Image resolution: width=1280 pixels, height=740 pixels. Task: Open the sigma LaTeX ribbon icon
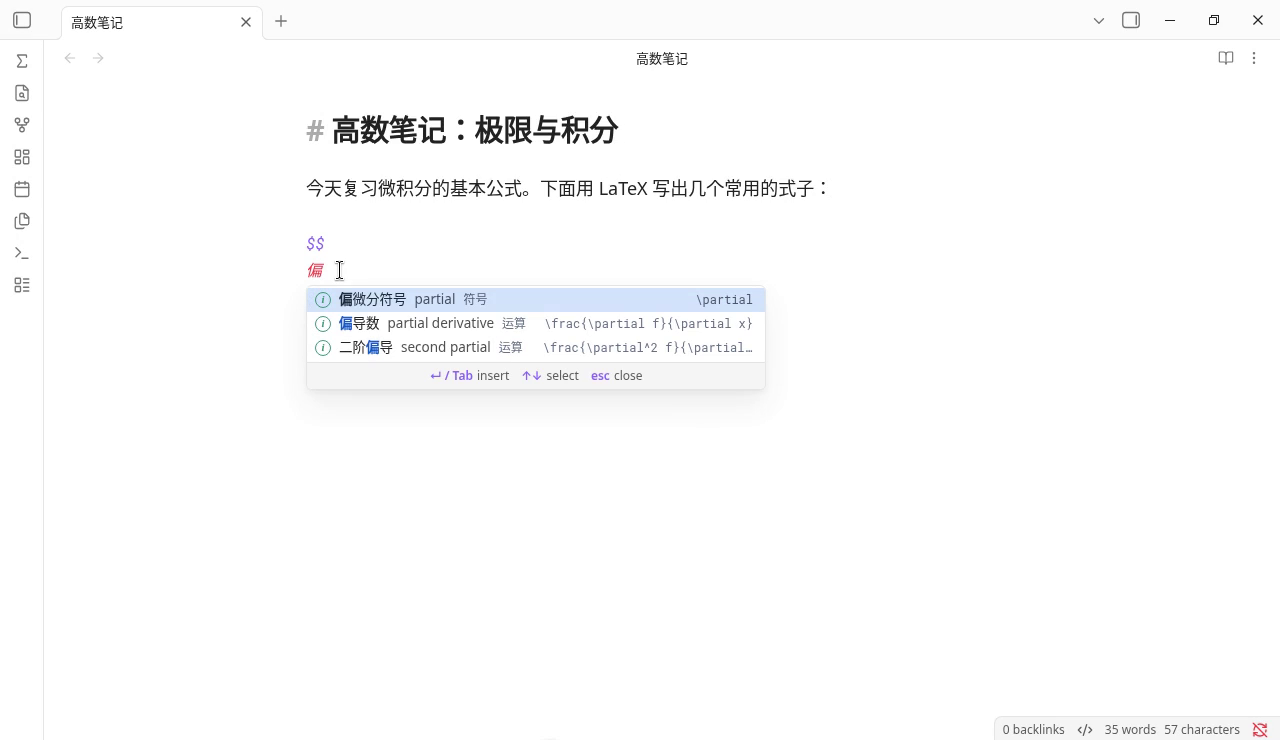coord(22,61)
